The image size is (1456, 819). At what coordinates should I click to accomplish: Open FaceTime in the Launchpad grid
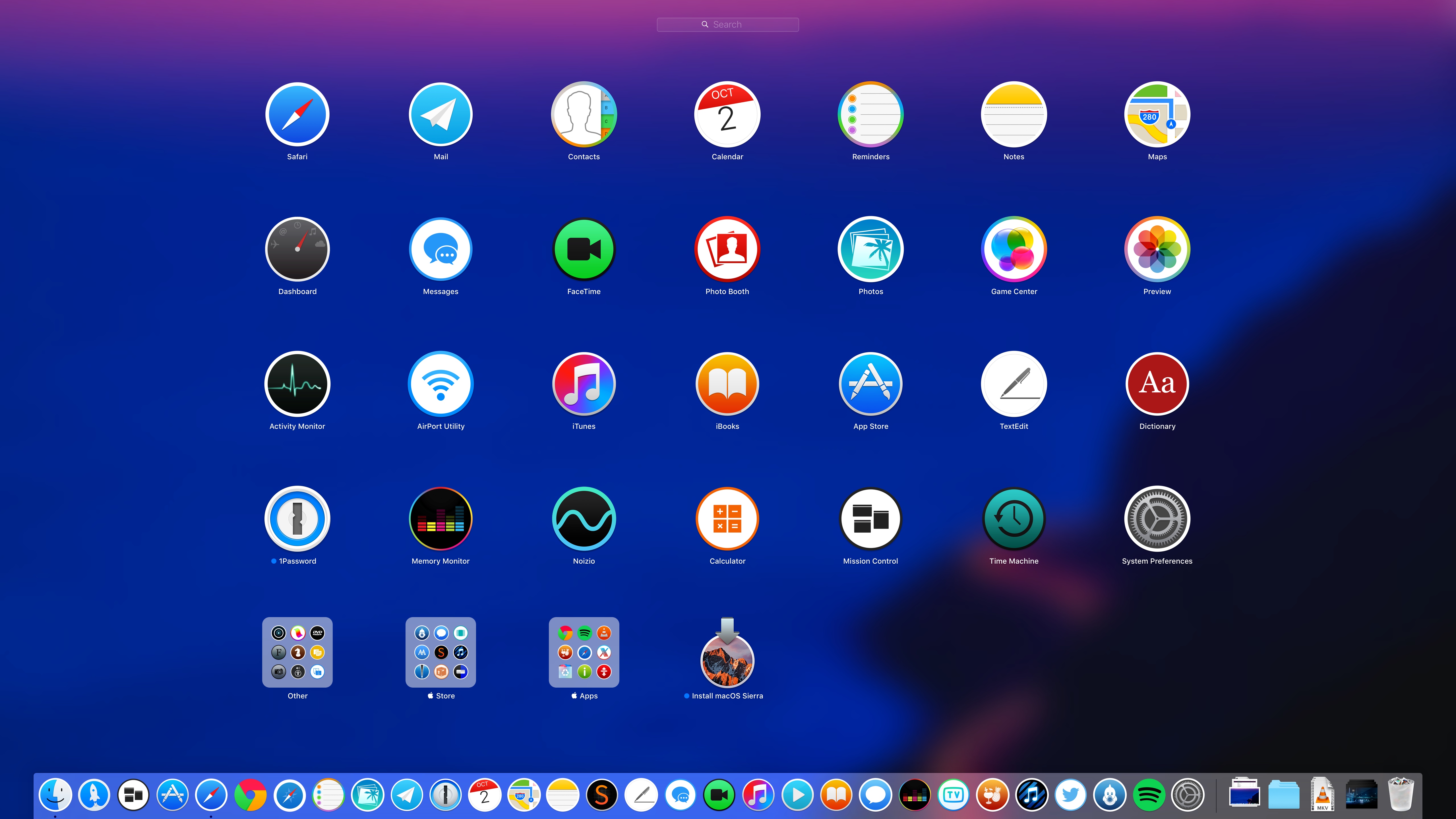[x=584, y=249]
